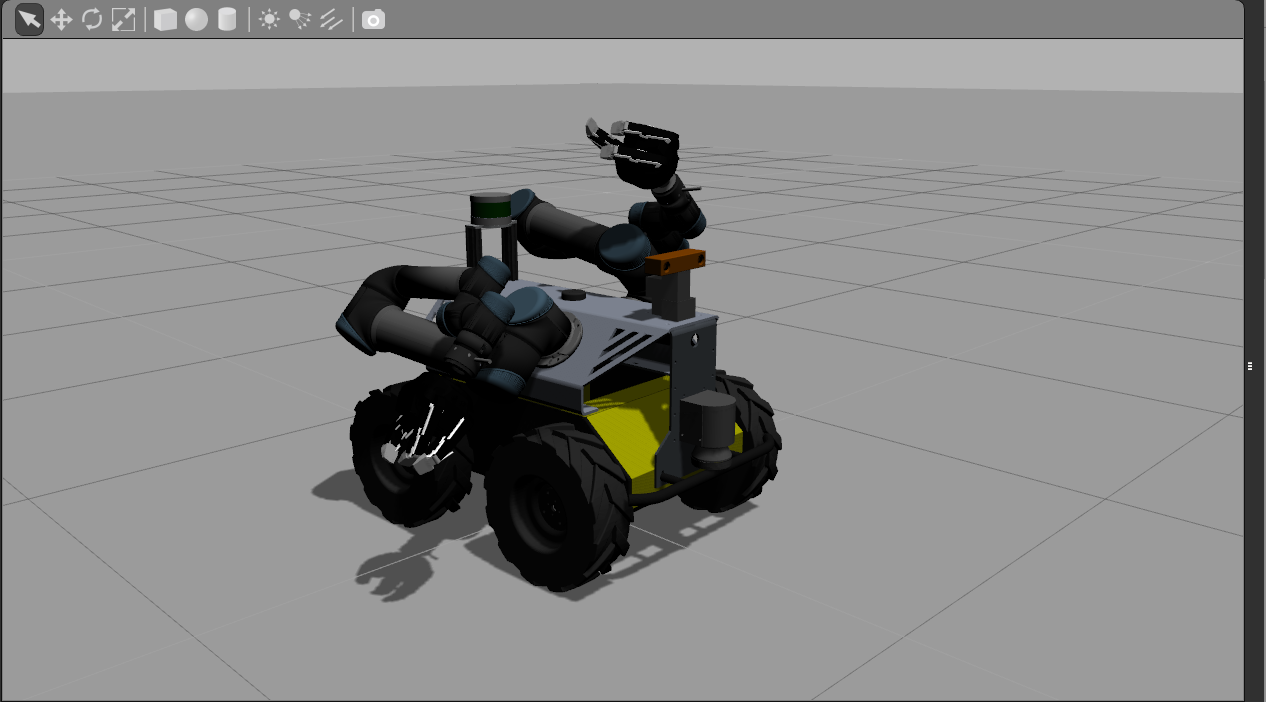Add a spot light
Viewport: 1266px width, 702px height.
[300, 19]
